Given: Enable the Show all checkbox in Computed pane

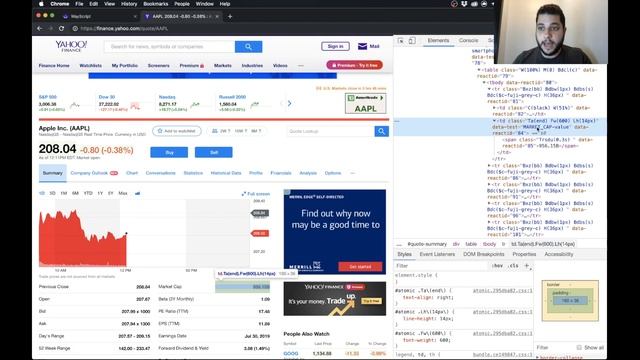Looking at the screenshot, I should click(x=579, y=347).
